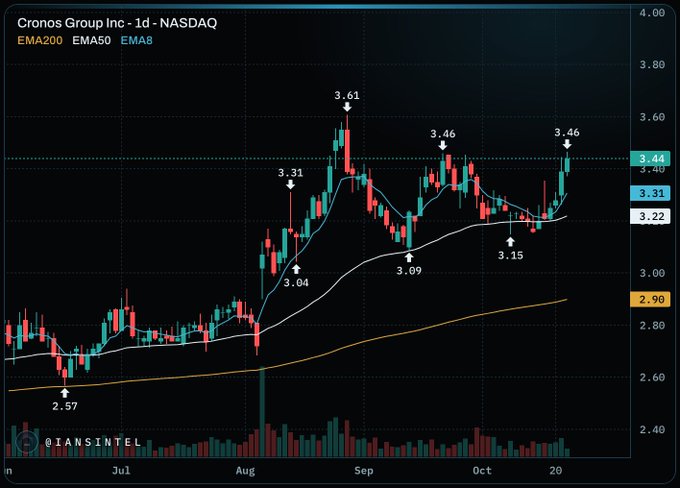Screen dimensions: 680x488
Task: Click the 3.61 peak price annotation
Action: click(x=347, y=95)
